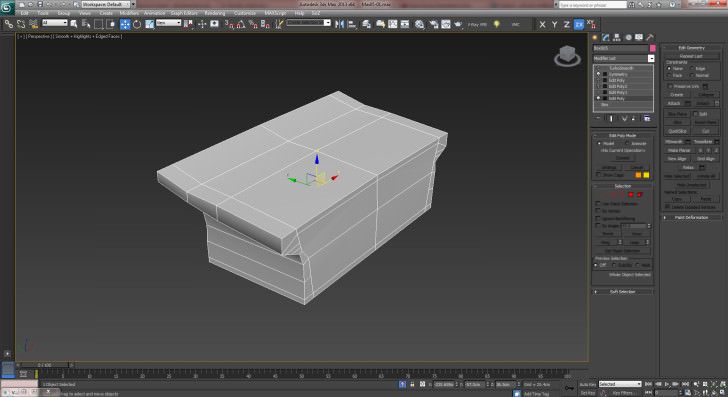Screen dimensions: 728x397
Task: Select the Select and Link tool
Action: tap(9, 24)
